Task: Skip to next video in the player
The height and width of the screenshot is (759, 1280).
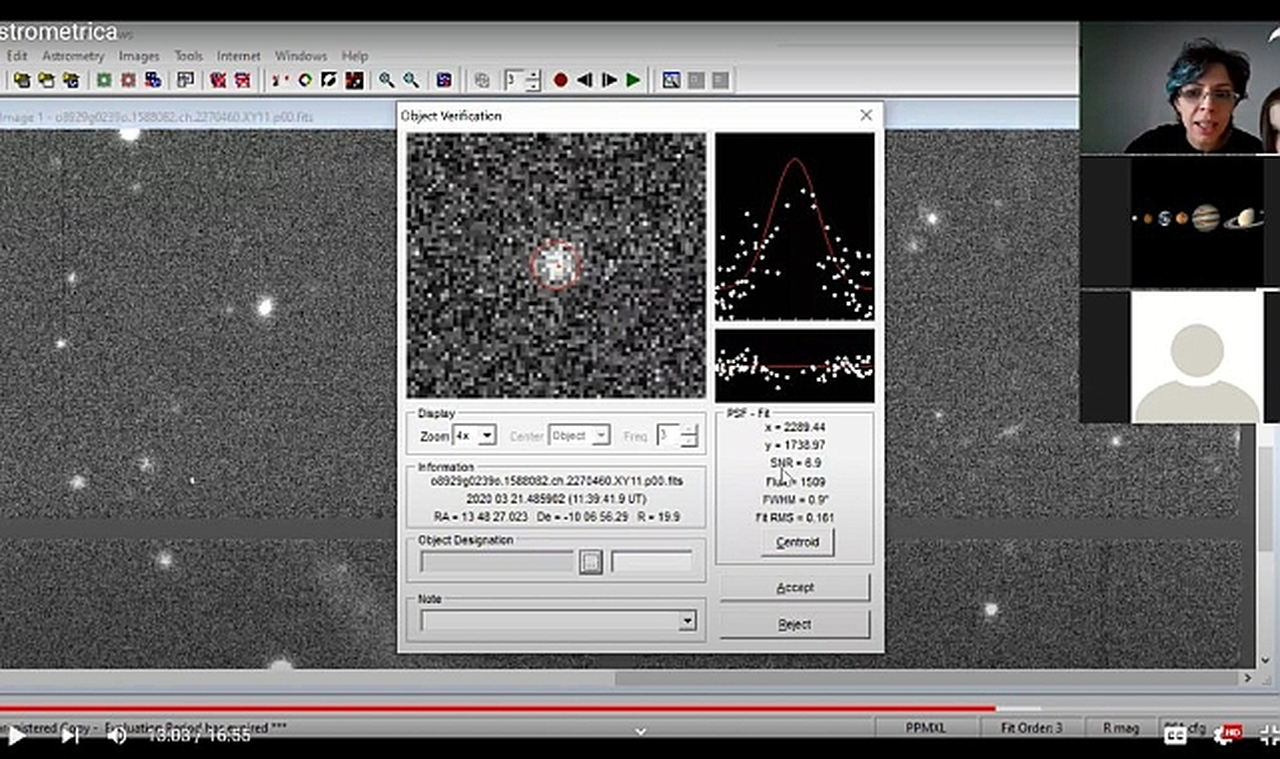Action: coord(70,736)
